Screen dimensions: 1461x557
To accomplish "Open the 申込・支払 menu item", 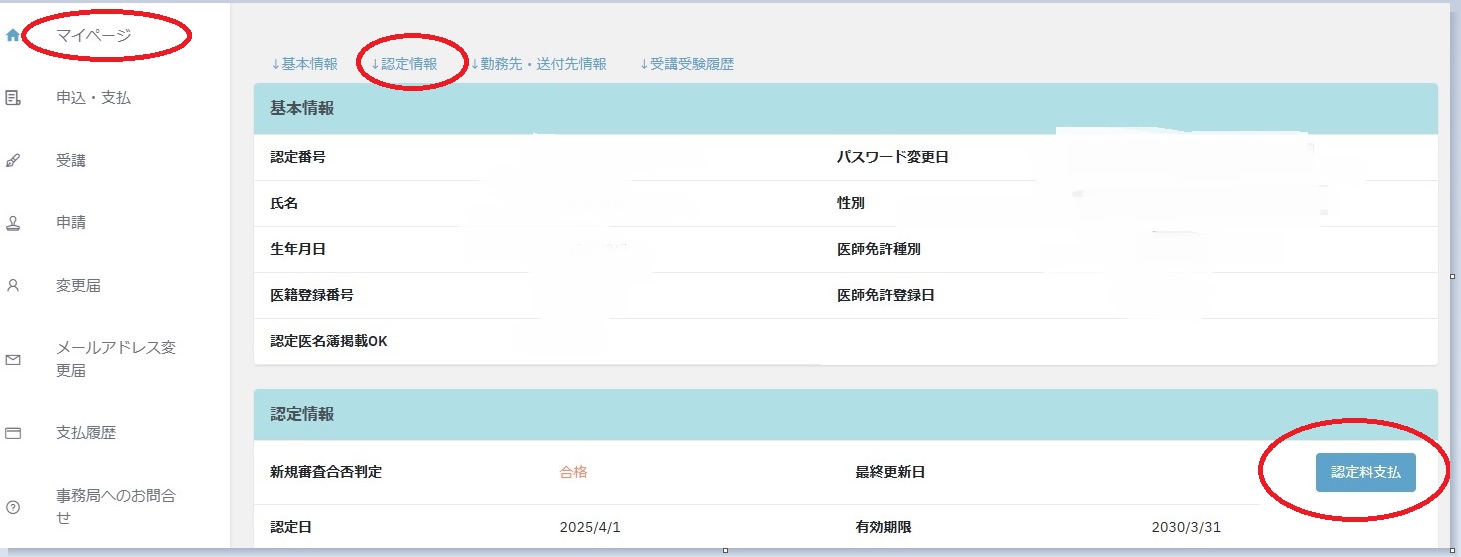I will pos(93,98).
